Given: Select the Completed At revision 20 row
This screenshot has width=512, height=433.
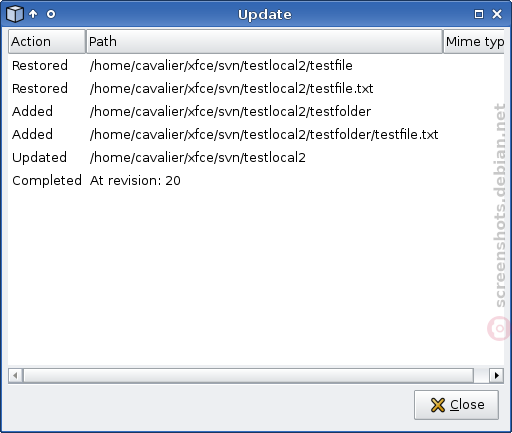Looking at the screenshot, I should (x=256, y=180).
